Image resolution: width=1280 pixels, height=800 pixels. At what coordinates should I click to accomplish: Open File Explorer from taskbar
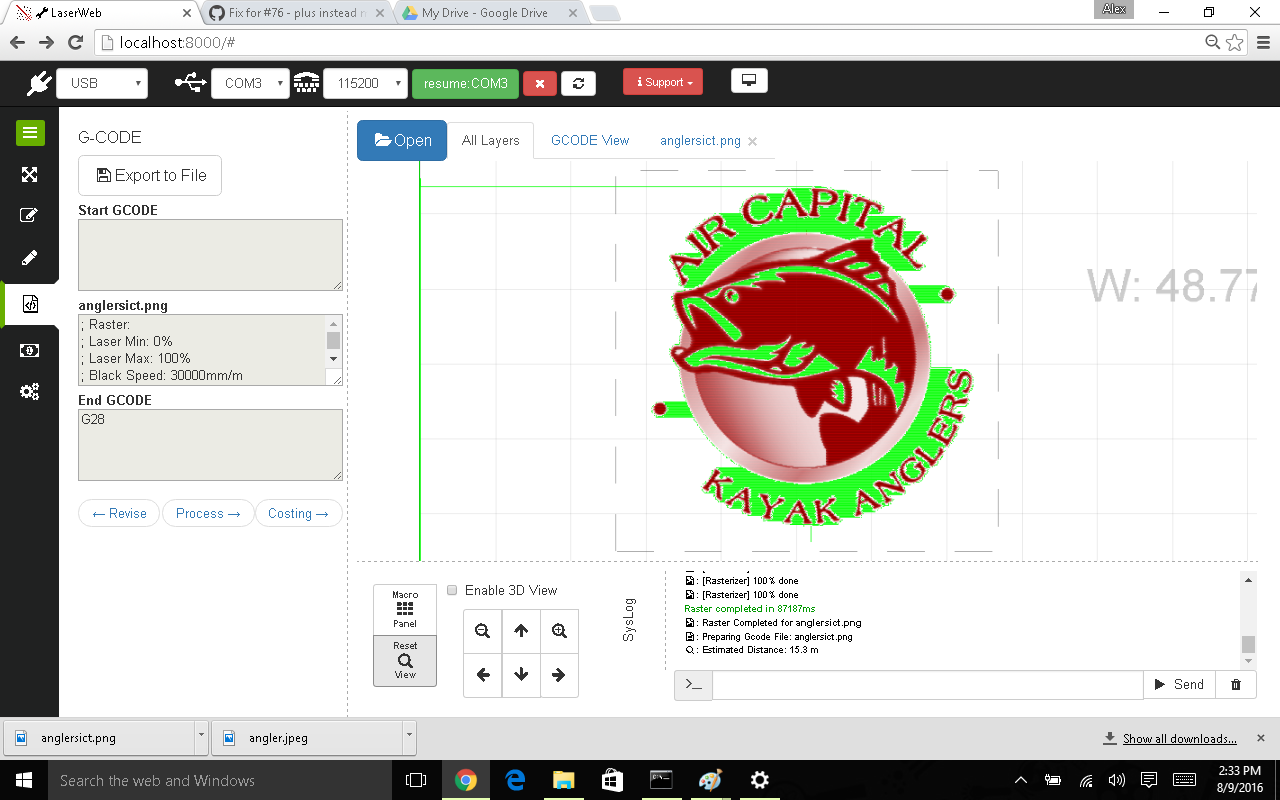[x=564, y=780]
